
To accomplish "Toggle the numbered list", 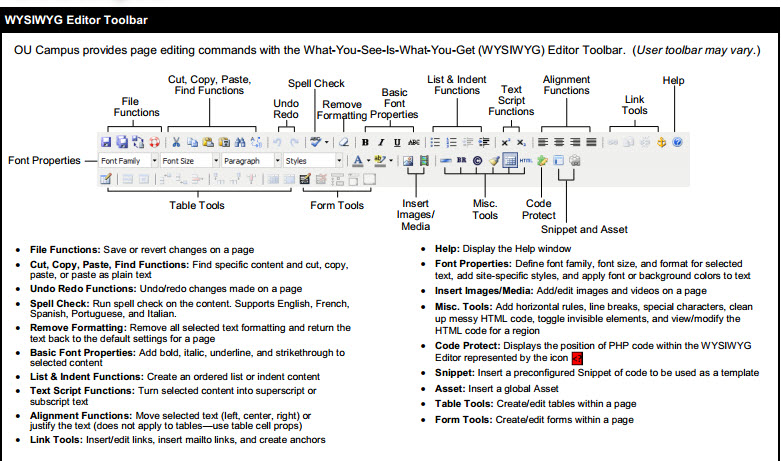I will 451,142.
